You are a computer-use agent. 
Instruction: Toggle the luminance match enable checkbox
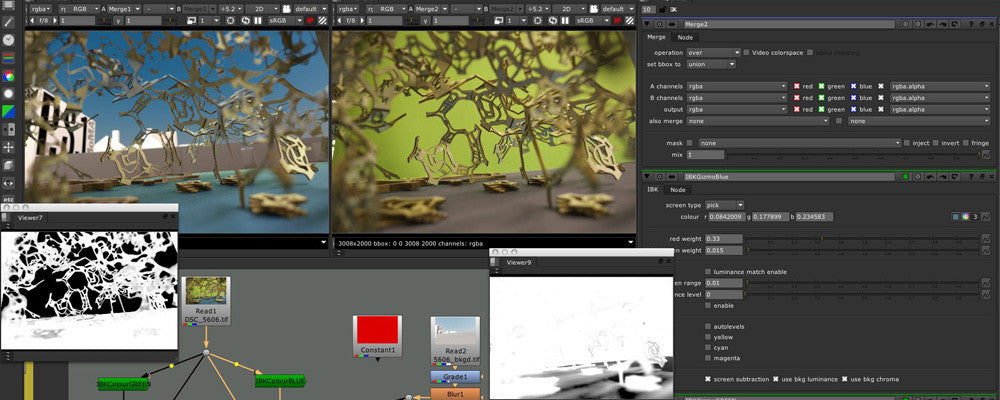709,271
